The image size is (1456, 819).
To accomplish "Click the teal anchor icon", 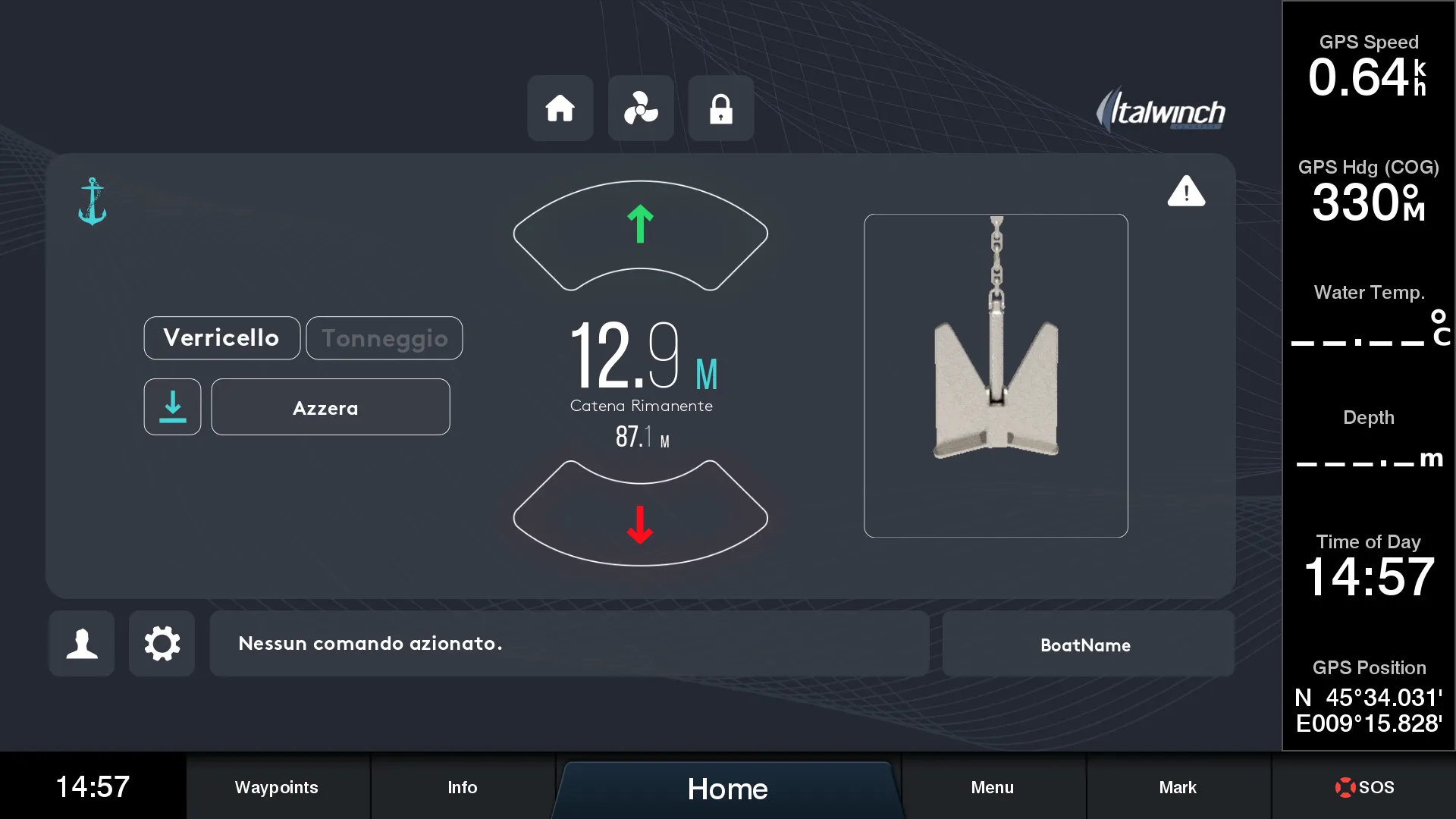I will click(93, 202).
